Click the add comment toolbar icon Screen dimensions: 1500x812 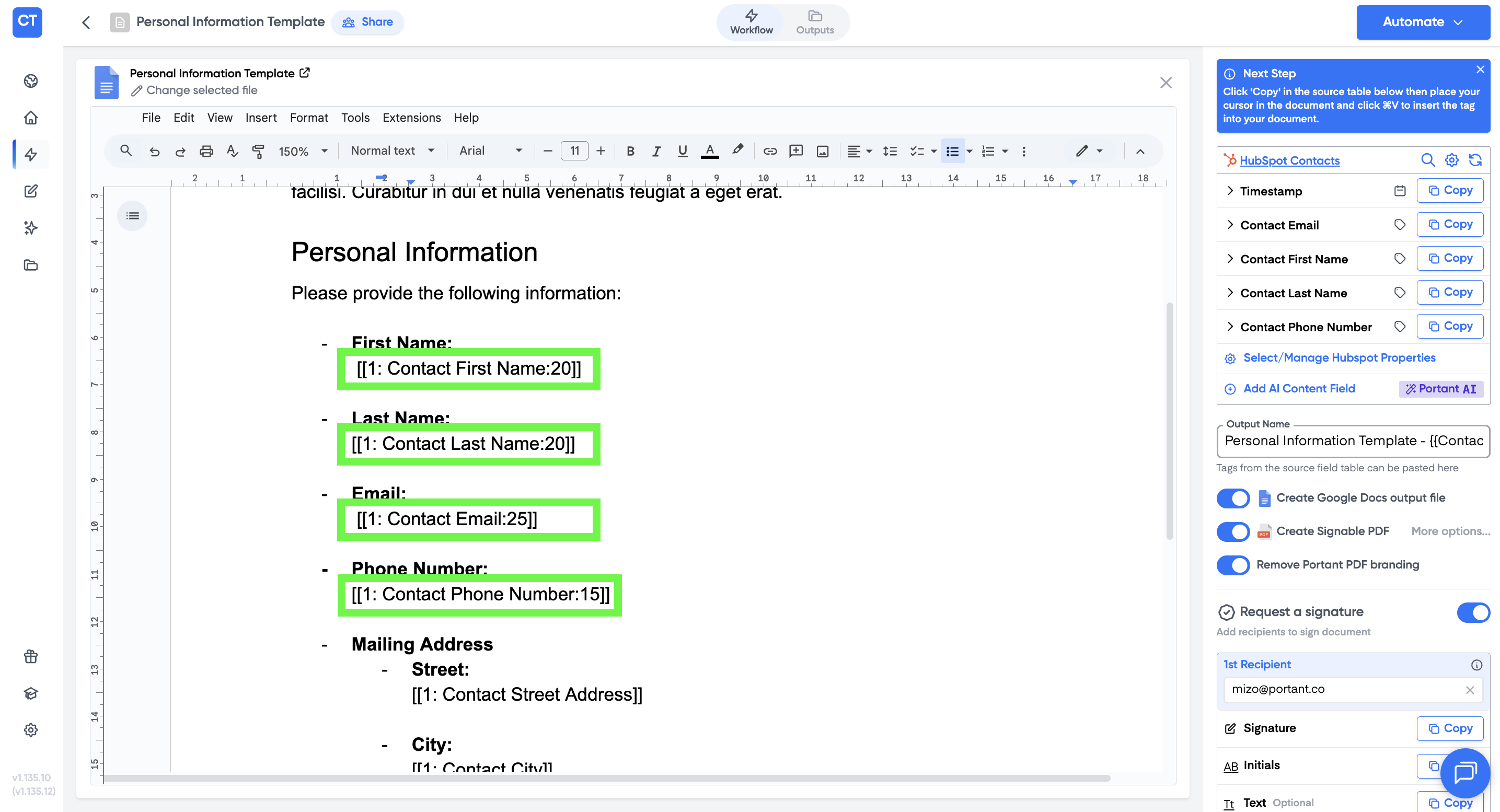[795, 152]
